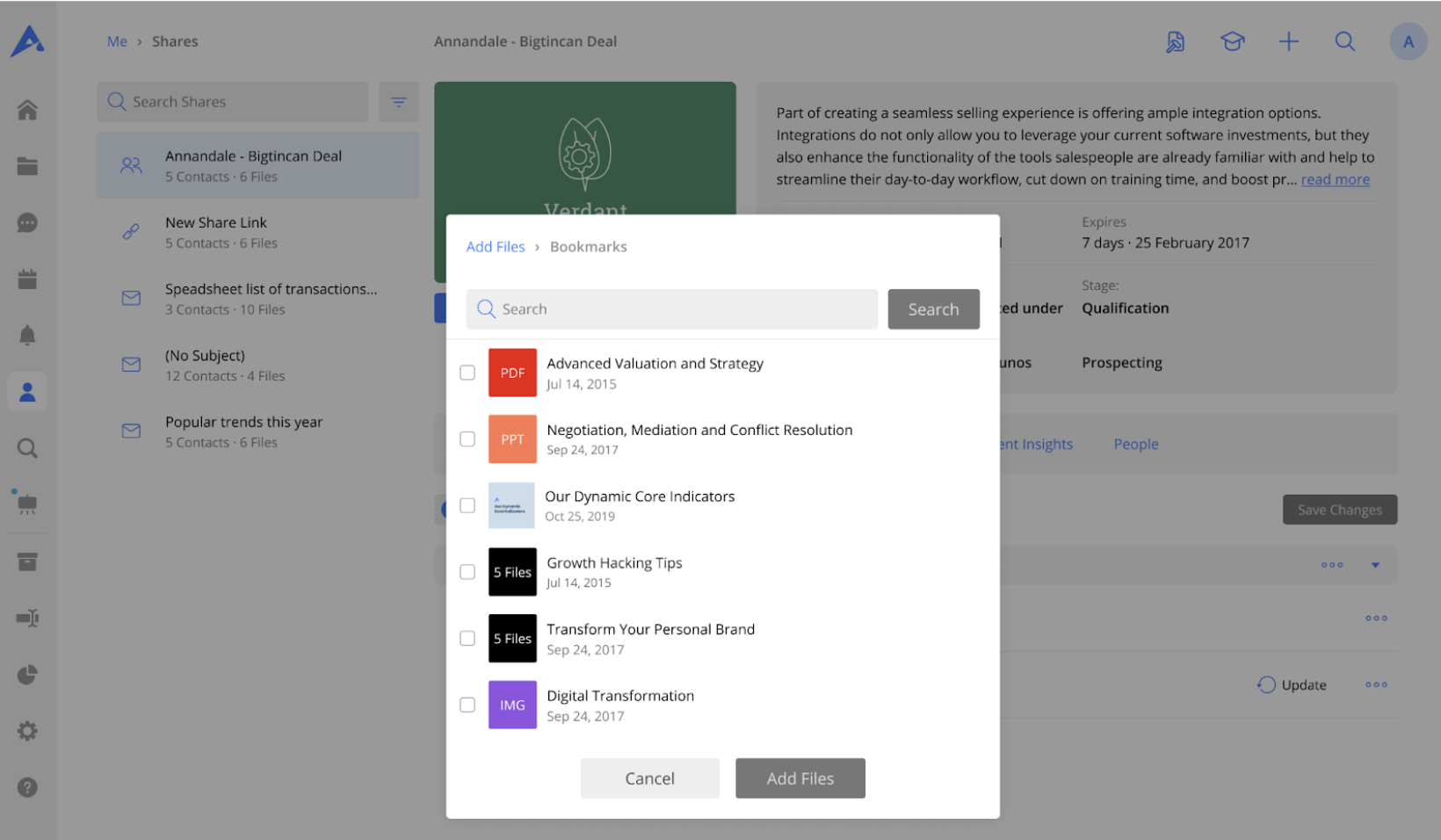
Task: Click the Cancel button in dialog
Action: pyautogui.click(x=649, y=778)
